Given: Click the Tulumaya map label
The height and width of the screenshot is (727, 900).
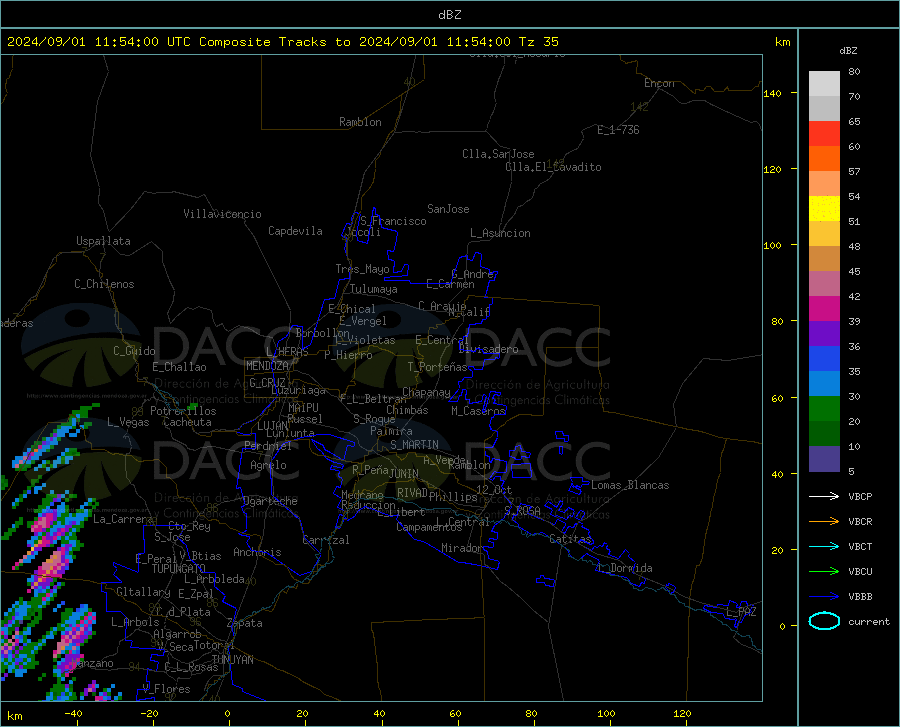Looking at the screenshot, I should click(374, 289).
